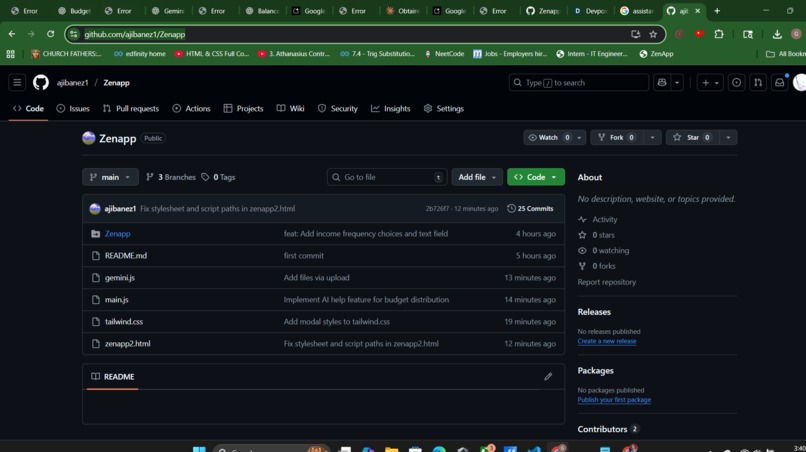
Task: Open Copilot chat icon in header
Action: pyautogui.click(x=662, y=82)
